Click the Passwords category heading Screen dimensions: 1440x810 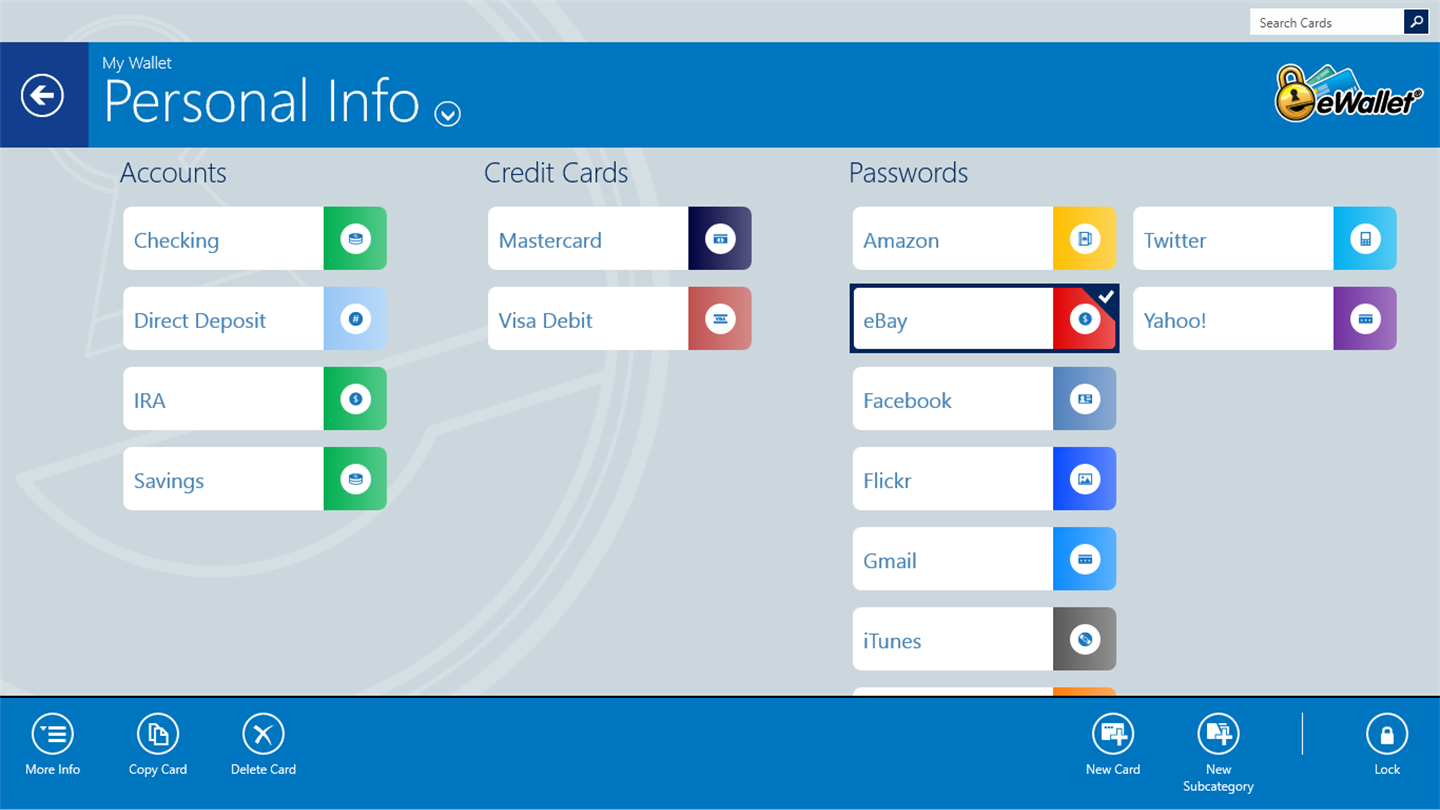(x=908, y=173)
